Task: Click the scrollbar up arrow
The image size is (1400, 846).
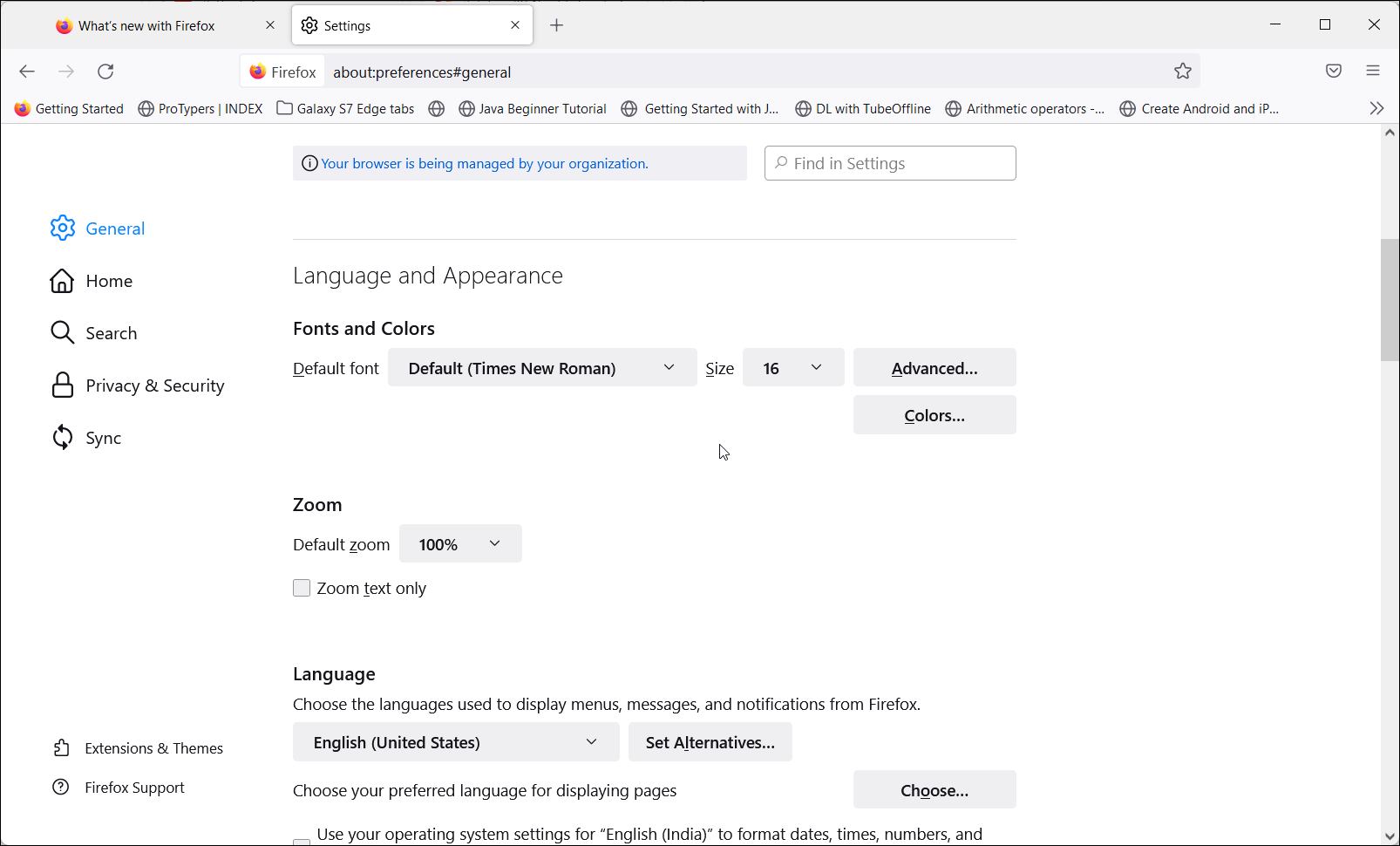Action: click(x=1390, y=133)
